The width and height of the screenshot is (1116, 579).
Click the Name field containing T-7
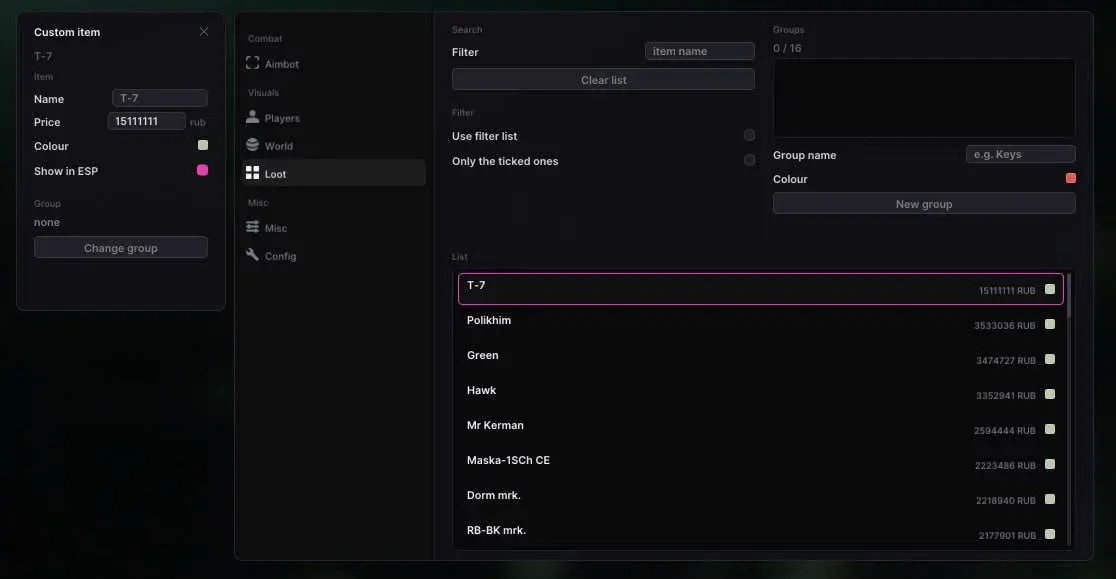click(x=160, y=98)
